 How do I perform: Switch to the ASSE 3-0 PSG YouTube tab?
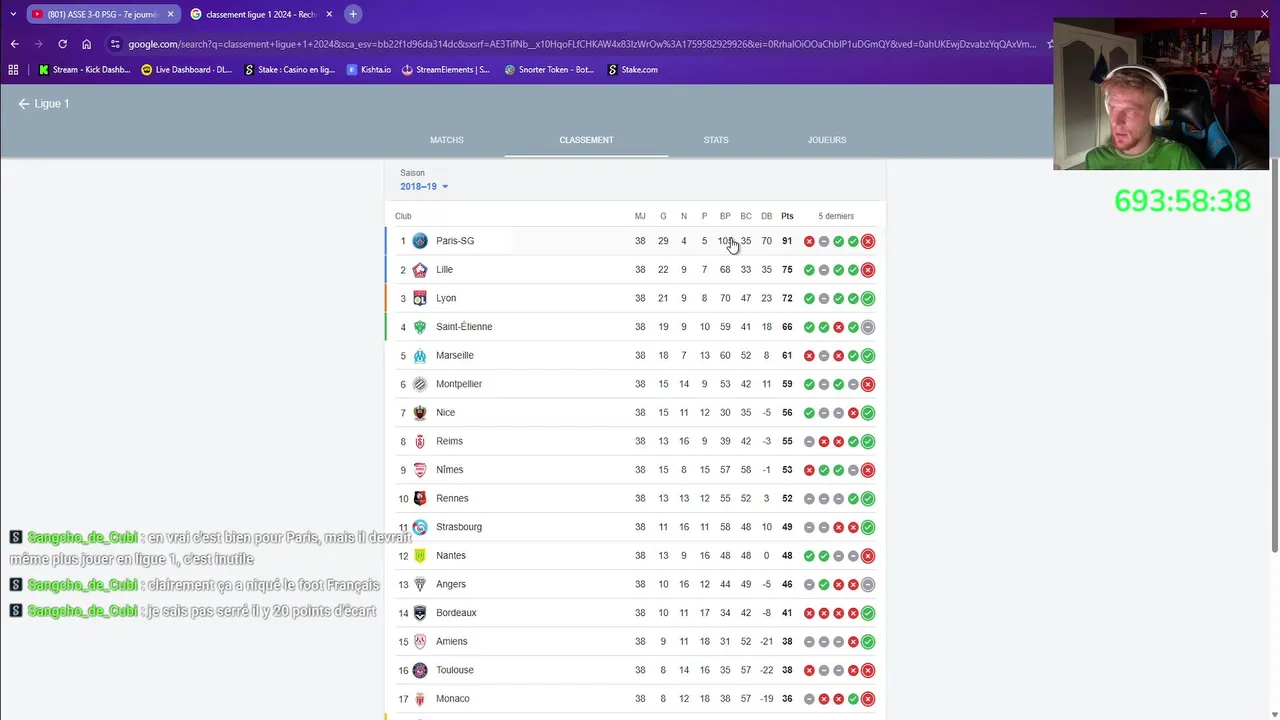102,14
